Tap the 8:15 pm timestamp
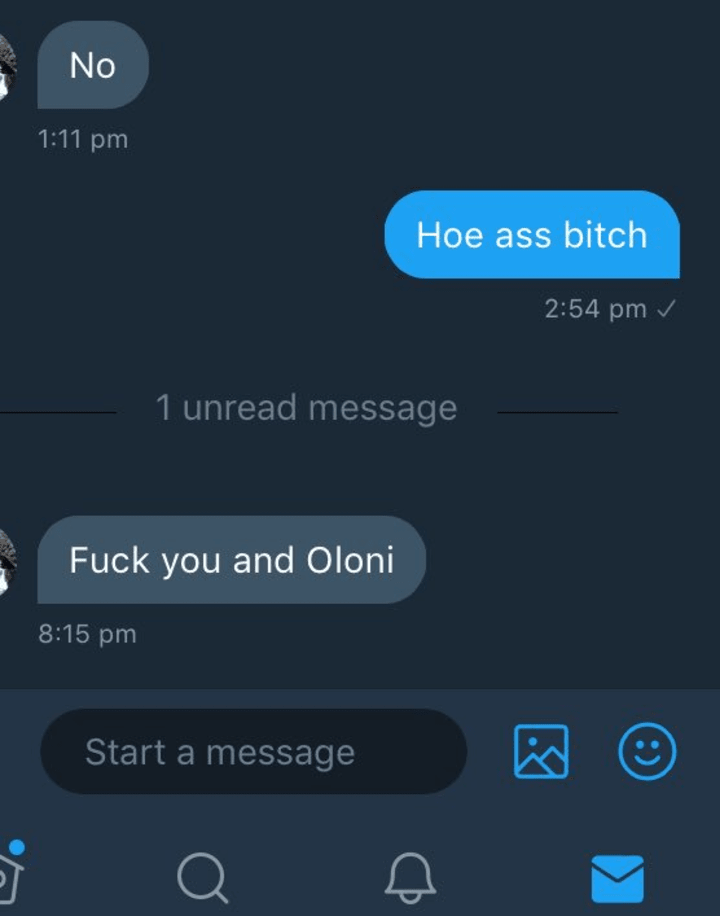720x916 pixels. pyautogui.click(x=87, y=634)
